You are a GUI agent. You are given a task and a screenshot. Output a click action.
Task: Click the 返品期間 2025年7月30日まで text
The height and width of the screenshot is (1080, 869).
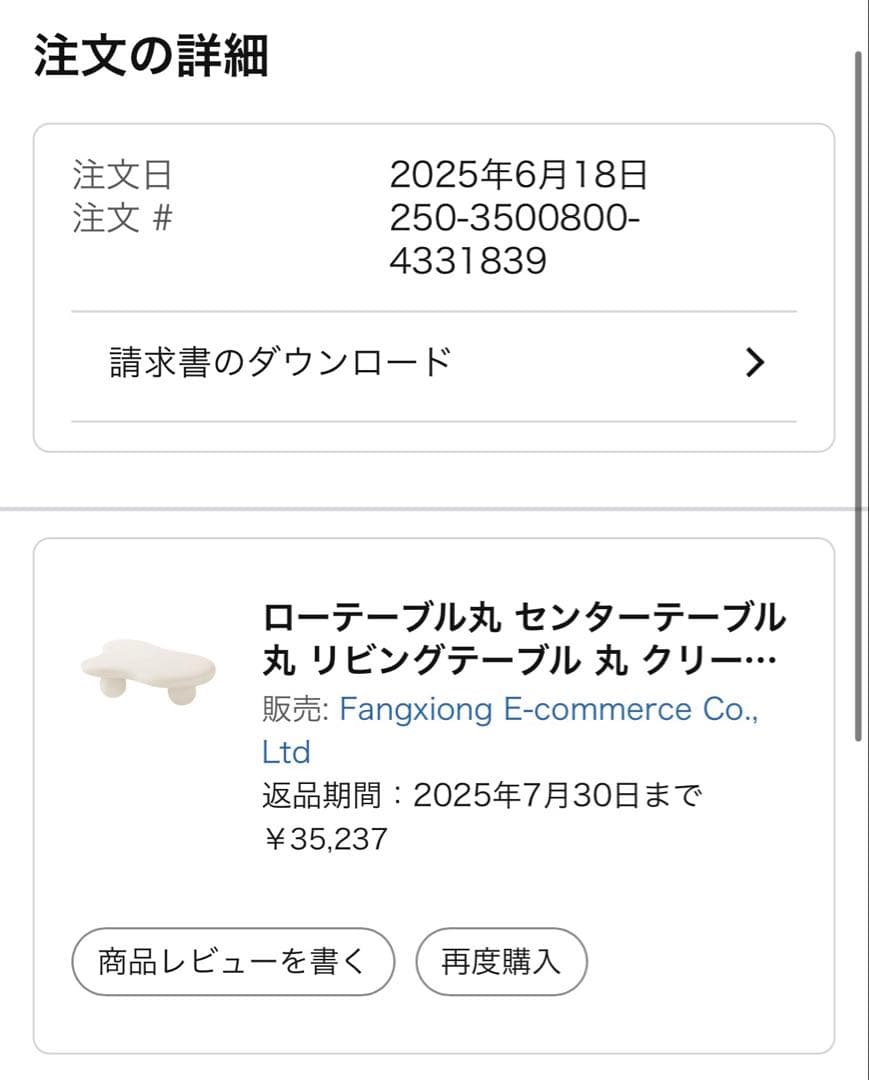pyautogui.click(x=482, y=797)
